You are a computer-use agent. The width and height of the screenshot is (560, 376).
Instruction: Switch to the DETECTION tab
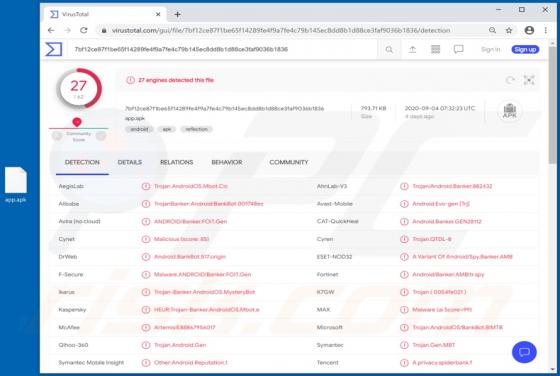82,162
